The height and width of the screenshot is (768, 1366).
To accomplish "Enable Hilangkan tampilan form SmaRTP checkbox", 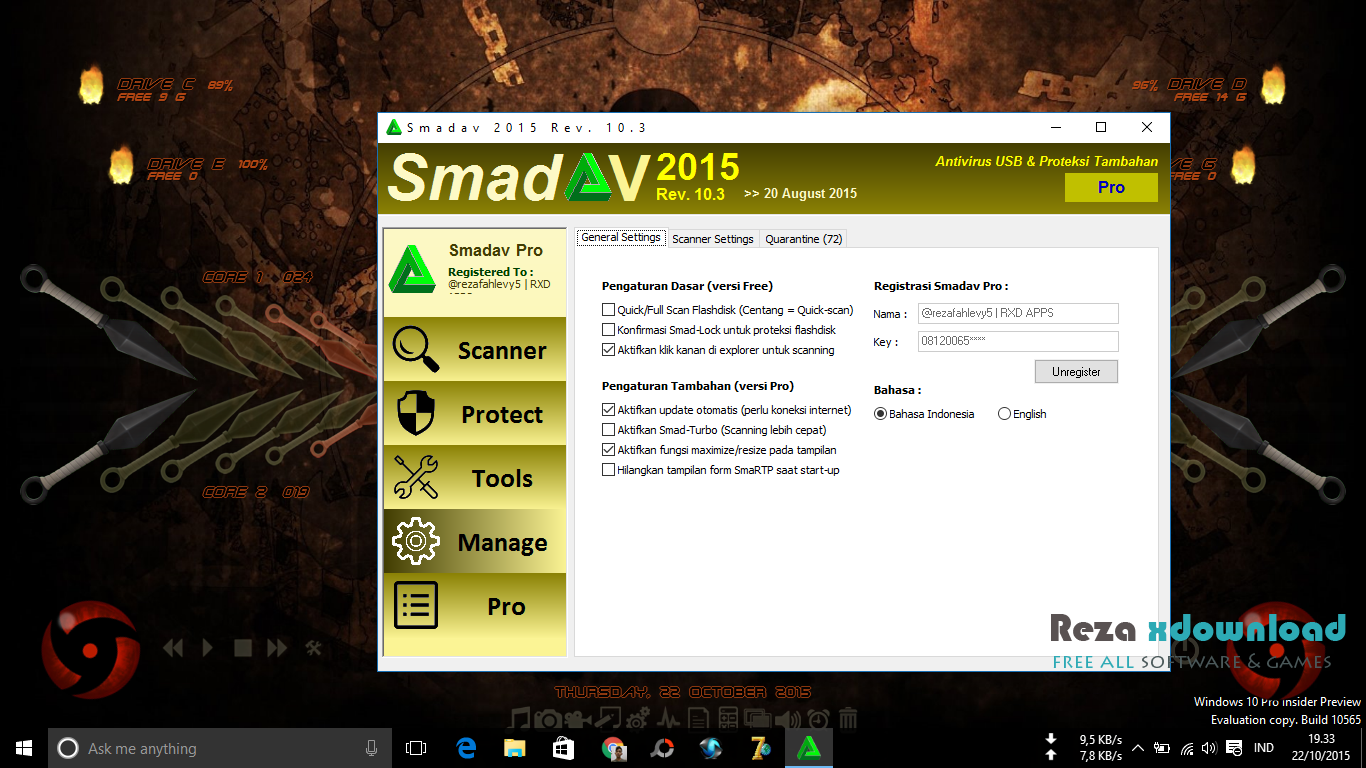I will (x=608, y=470).
